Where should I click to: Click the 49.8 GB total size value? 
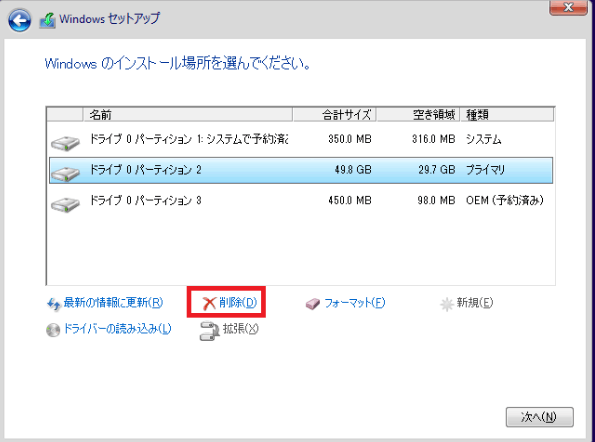tap(353, 170)
